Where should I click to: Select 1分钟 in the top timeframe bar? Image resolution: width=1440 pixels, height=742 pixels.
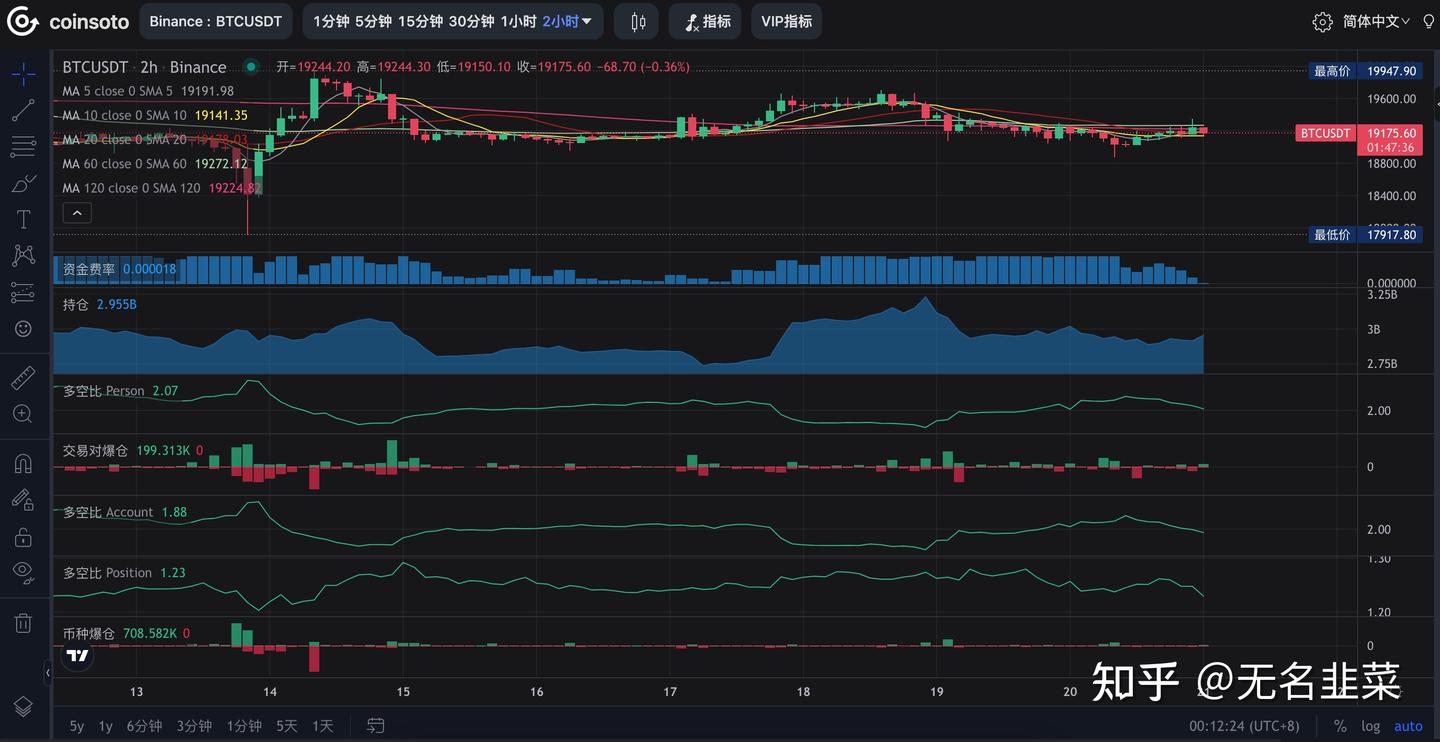click(x=331, y=21)
